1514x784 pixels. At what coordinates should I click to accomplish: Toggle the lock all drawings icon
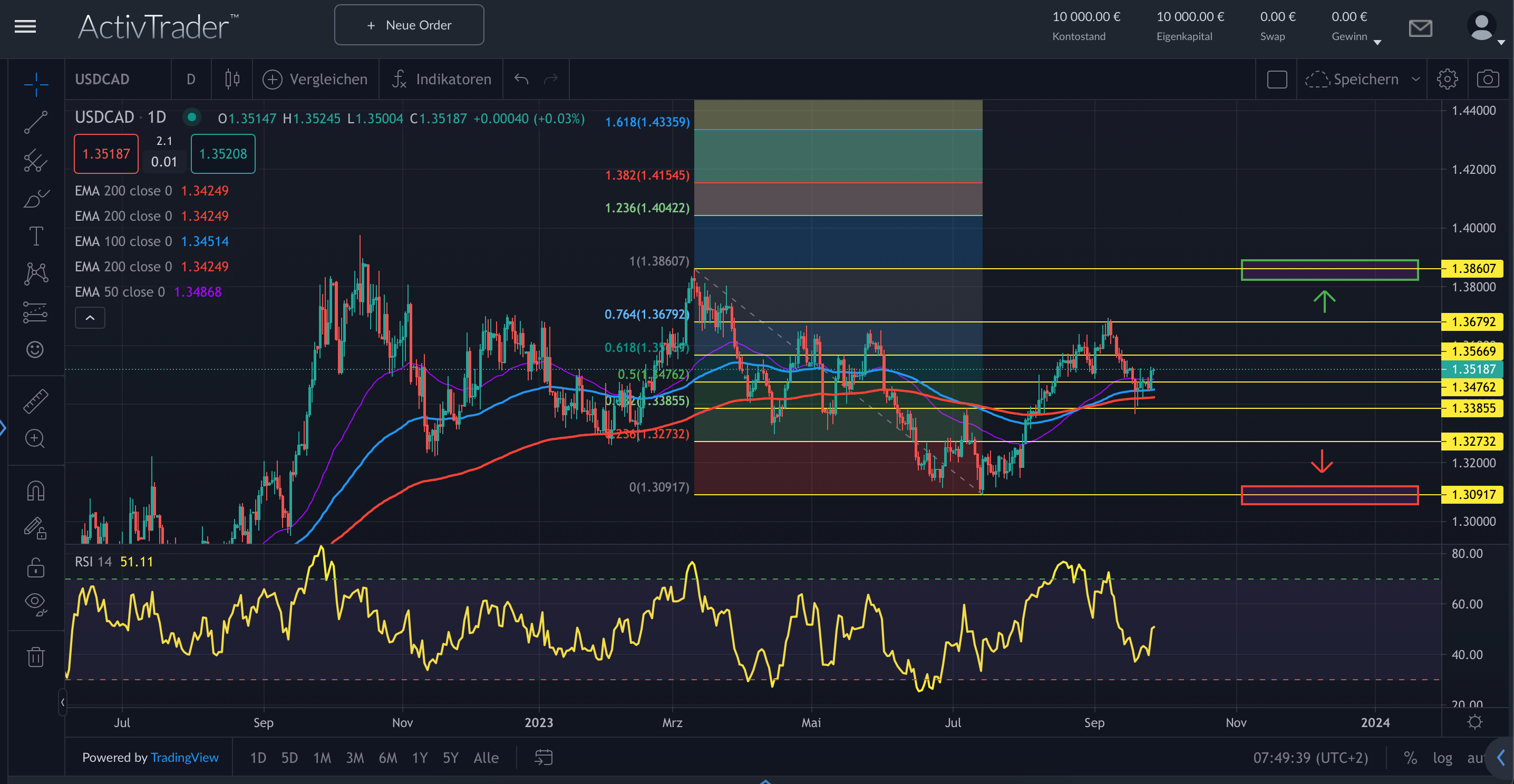(x=35, y=568)
